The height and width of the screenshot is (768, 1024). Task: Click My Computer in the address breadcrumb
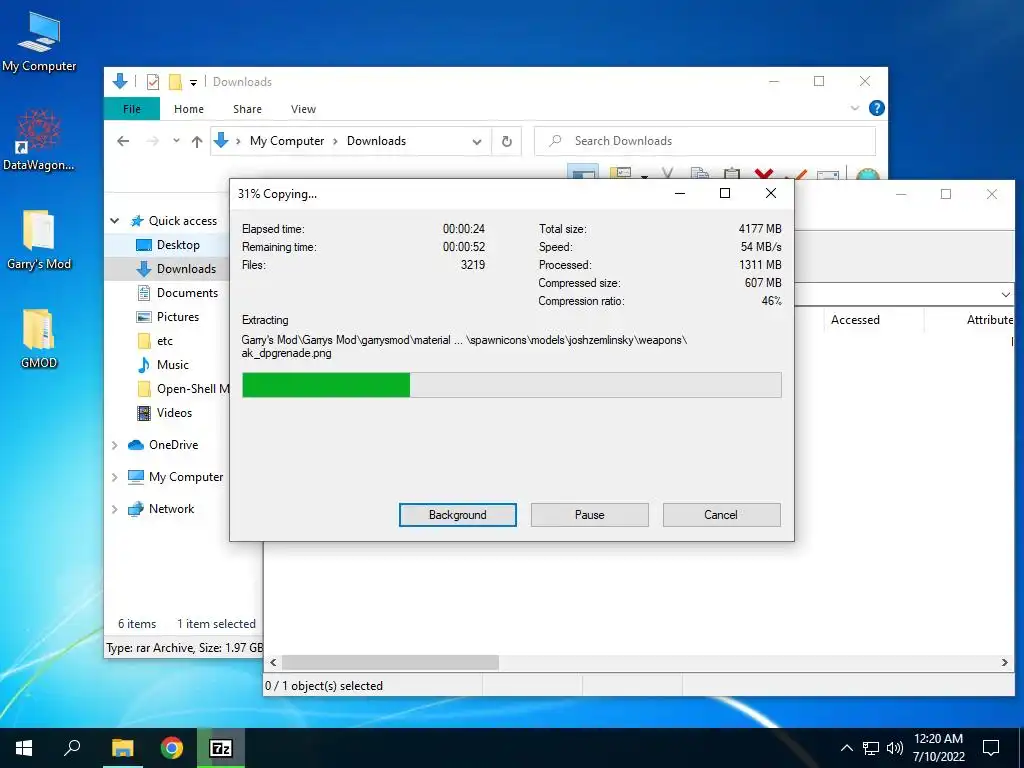[x=287, y=141]
